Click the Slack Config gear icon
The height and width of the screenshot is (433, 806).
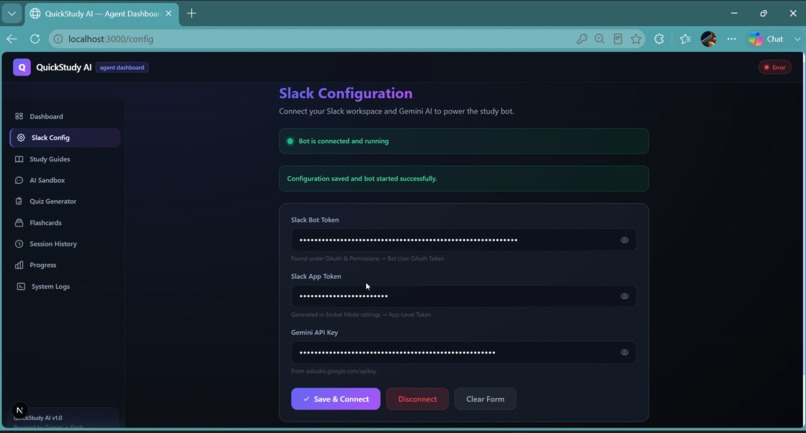coord(21,138)
